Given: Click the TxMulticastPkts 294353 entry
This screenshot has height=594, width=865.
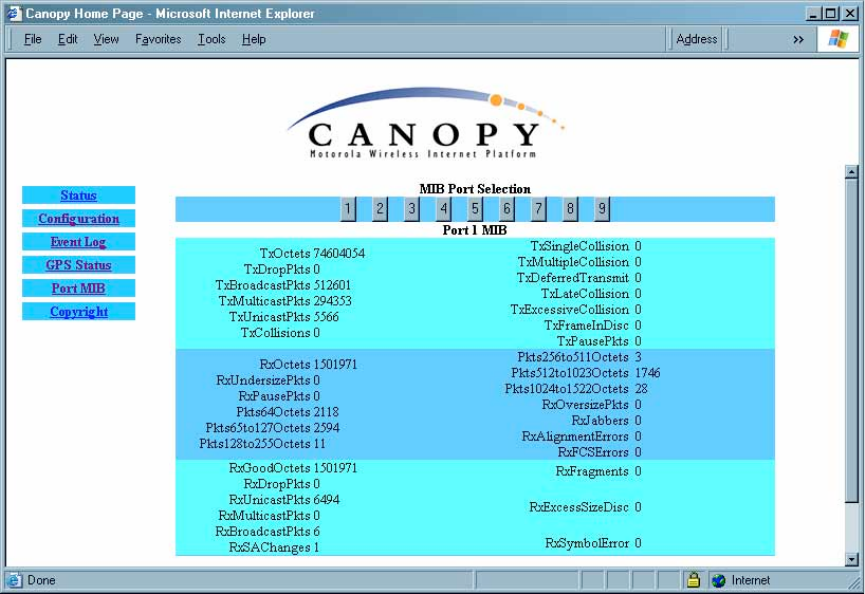Looking at the screenshot, I should click(x=285, y=301).
